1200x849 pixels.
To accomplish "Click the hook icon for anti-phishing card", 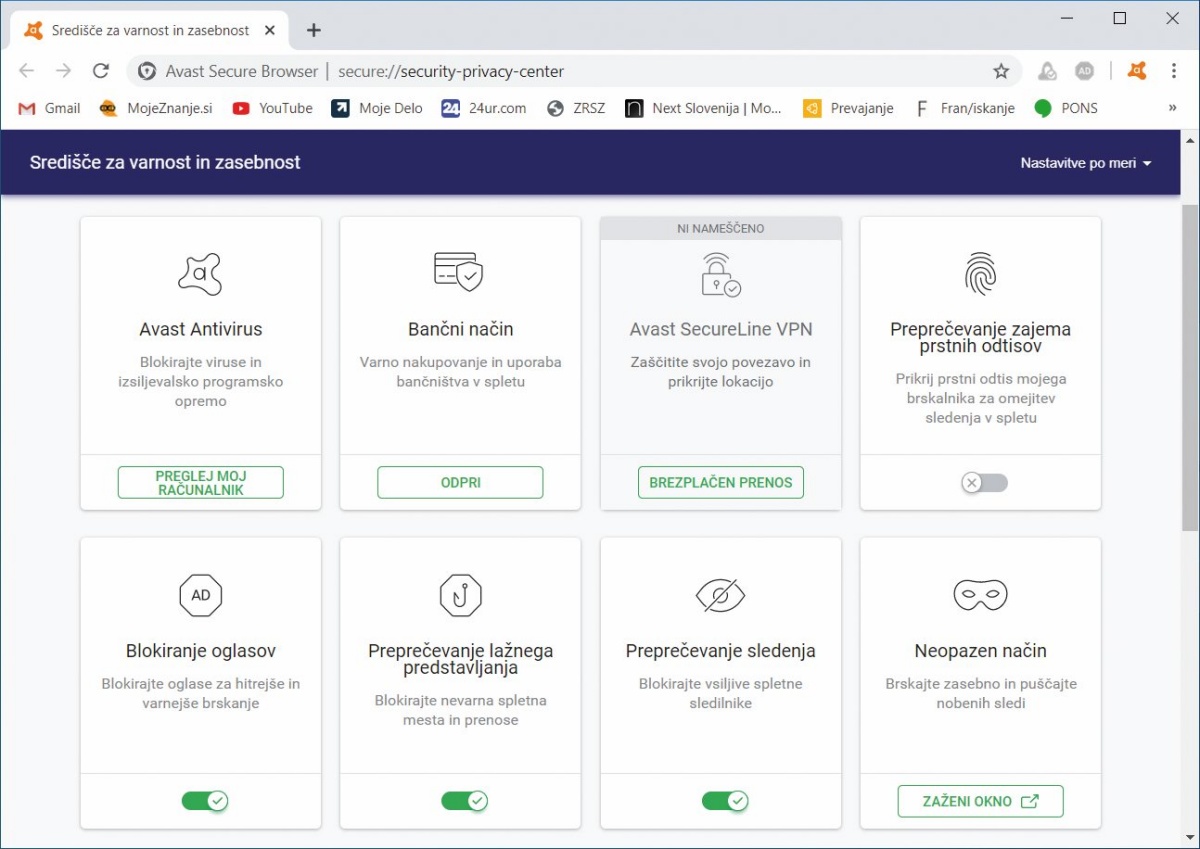I will 460,595.
